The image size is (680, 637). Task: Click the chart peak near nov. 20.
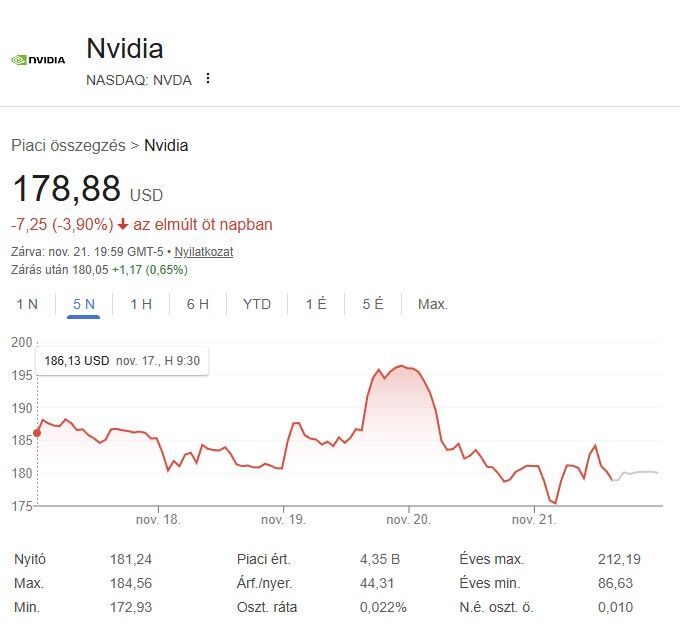coord(400,367)
